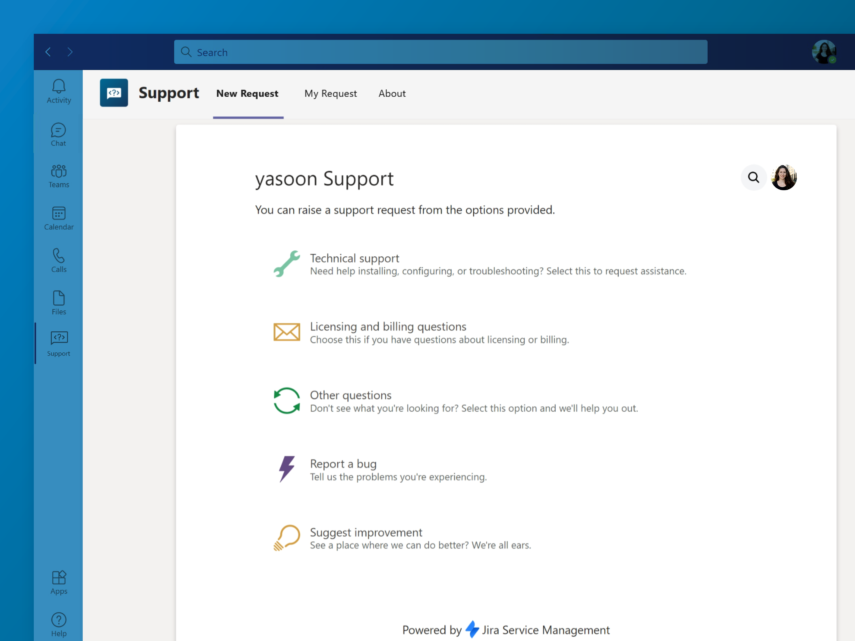Click the Support app title
Viewport: 855px width, 641px height.
click(168, 93)
